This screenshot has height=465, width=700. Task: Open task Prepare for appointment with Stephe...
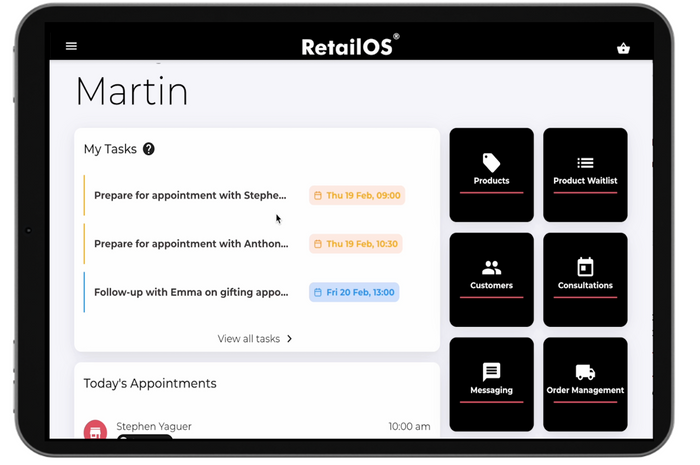190,195
